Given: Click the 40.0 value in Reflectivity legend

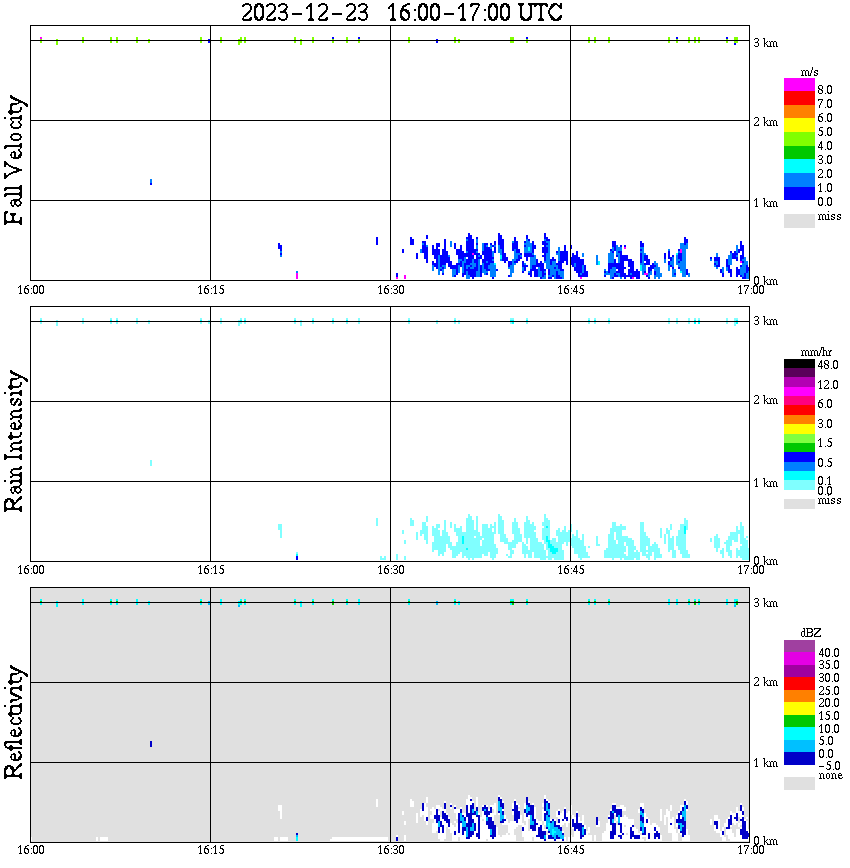Looking at the screenshot, I should [829, 653].
